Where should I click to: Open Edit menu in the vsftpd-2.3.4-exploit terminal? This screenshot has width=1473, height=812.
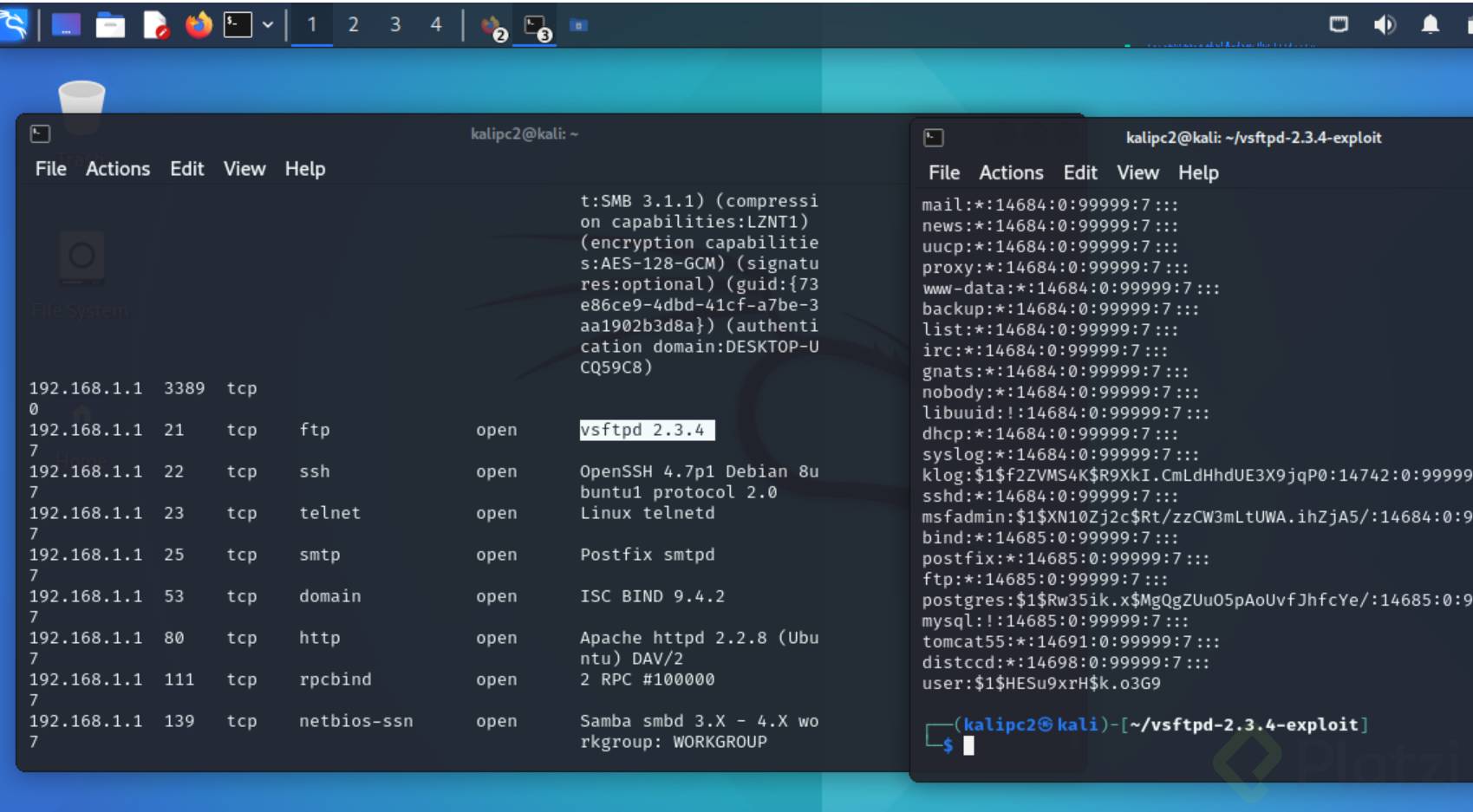coord(1080,172)
